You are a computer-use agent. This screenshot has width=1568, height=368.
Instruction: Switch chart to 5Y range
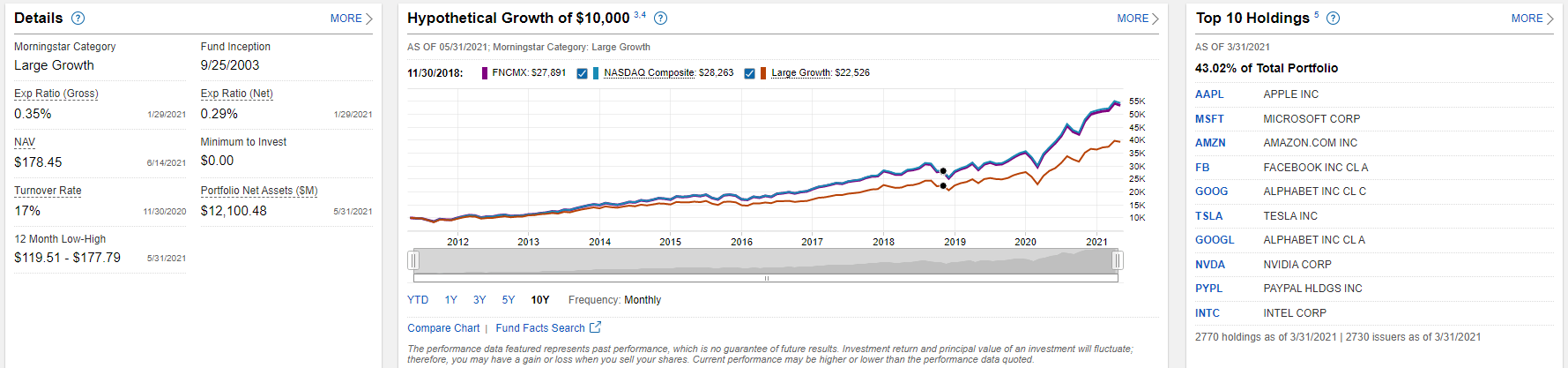[x=509, y=300]
